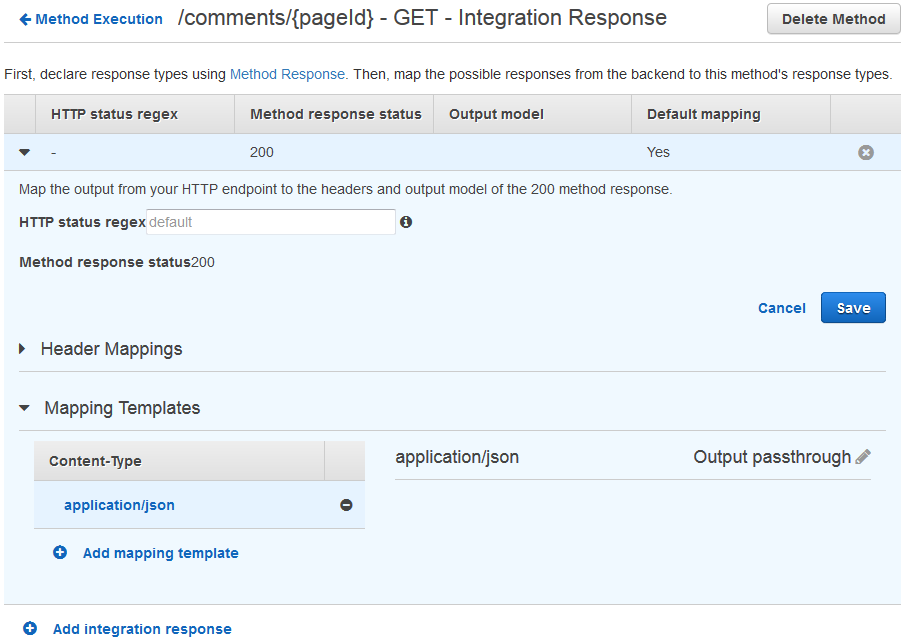
Task: Click the plus icon for Add integration response
Action: [30, 629]
